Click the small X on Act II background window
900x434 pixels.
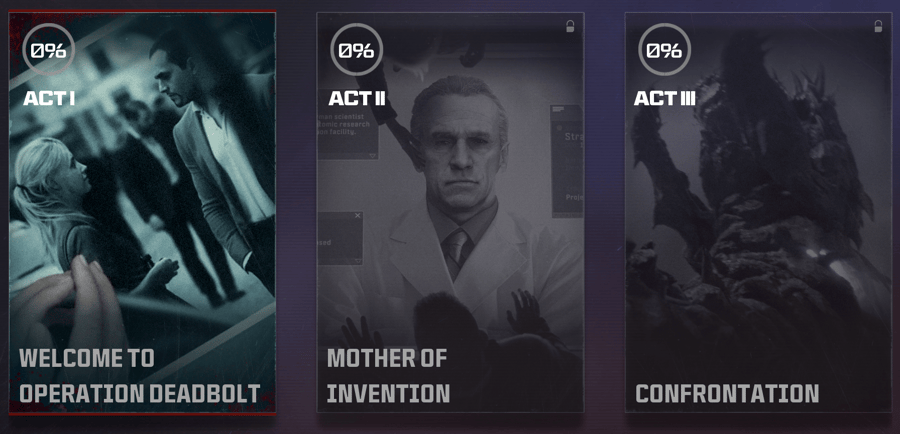pyautogui.click(x=358, y=216)
